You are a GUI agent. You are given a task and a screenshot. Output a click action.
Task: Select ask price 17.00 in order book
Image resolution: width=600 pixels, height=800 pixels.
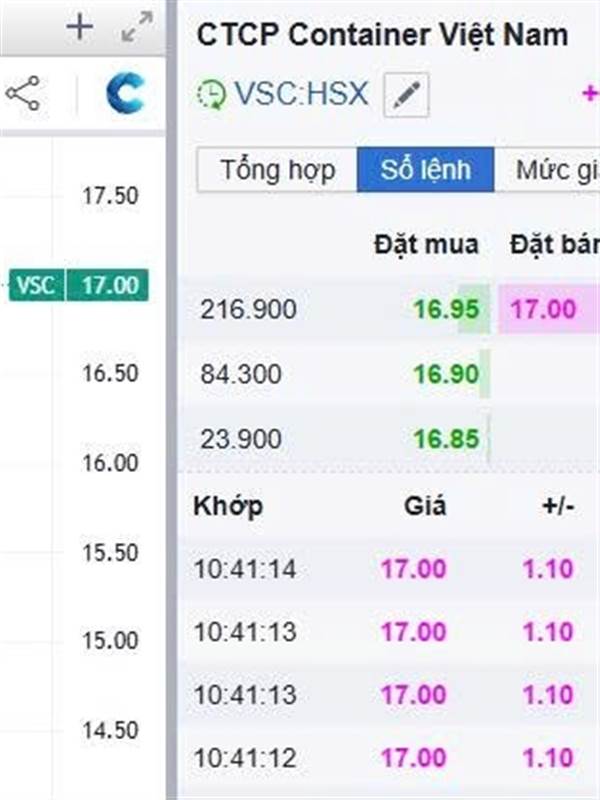[x=543, y=309]
